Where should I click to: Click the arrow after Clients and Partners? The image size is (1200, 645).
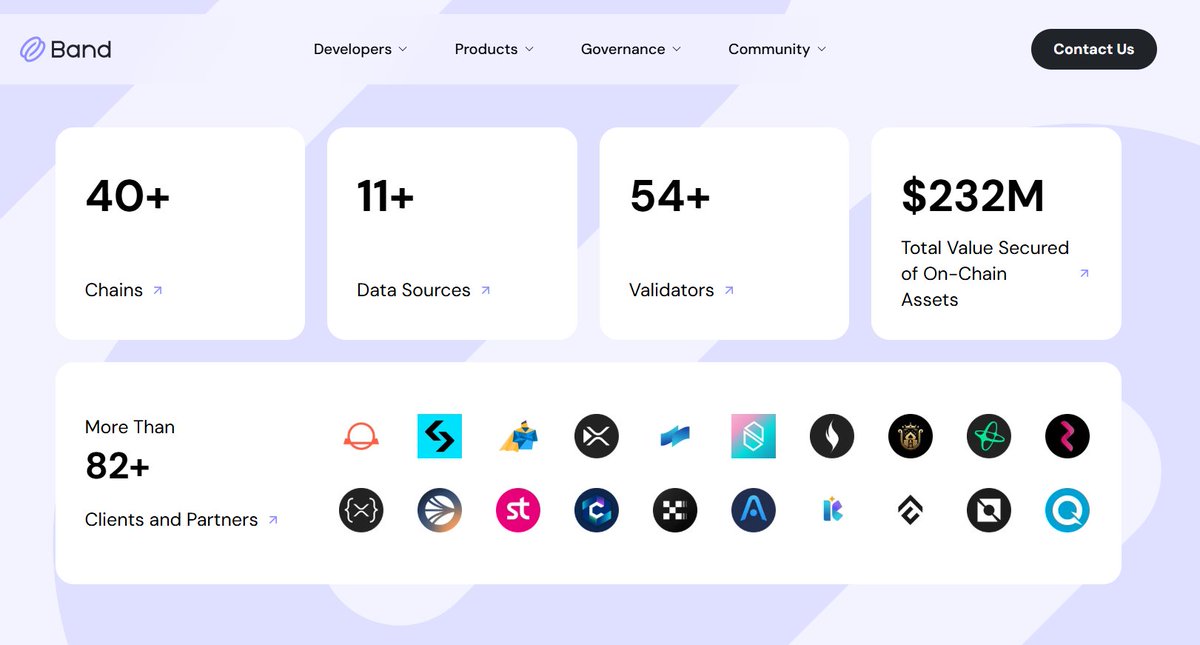273,520
